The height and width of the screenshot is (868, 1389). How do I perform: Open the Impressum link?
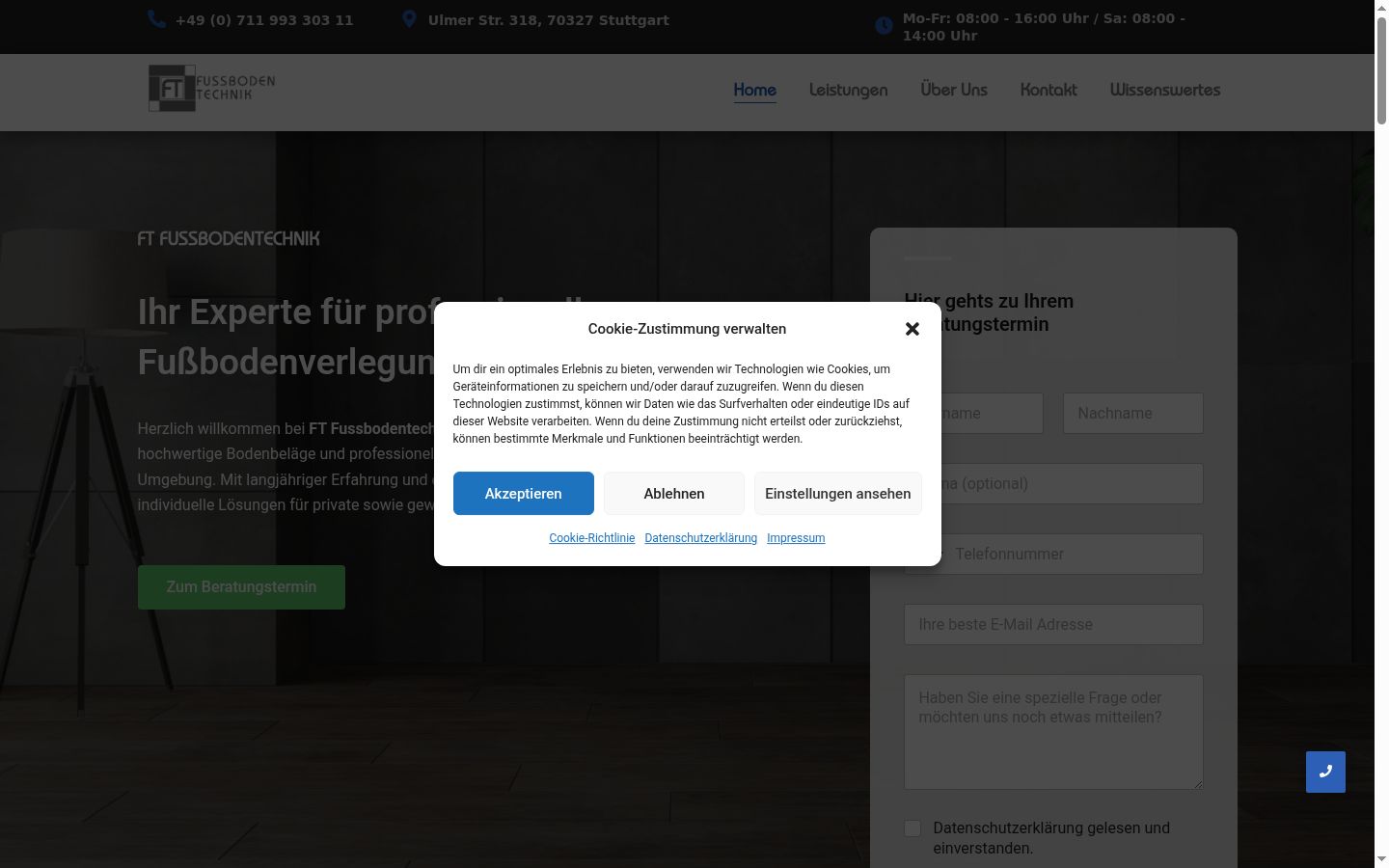click(796, 538)
